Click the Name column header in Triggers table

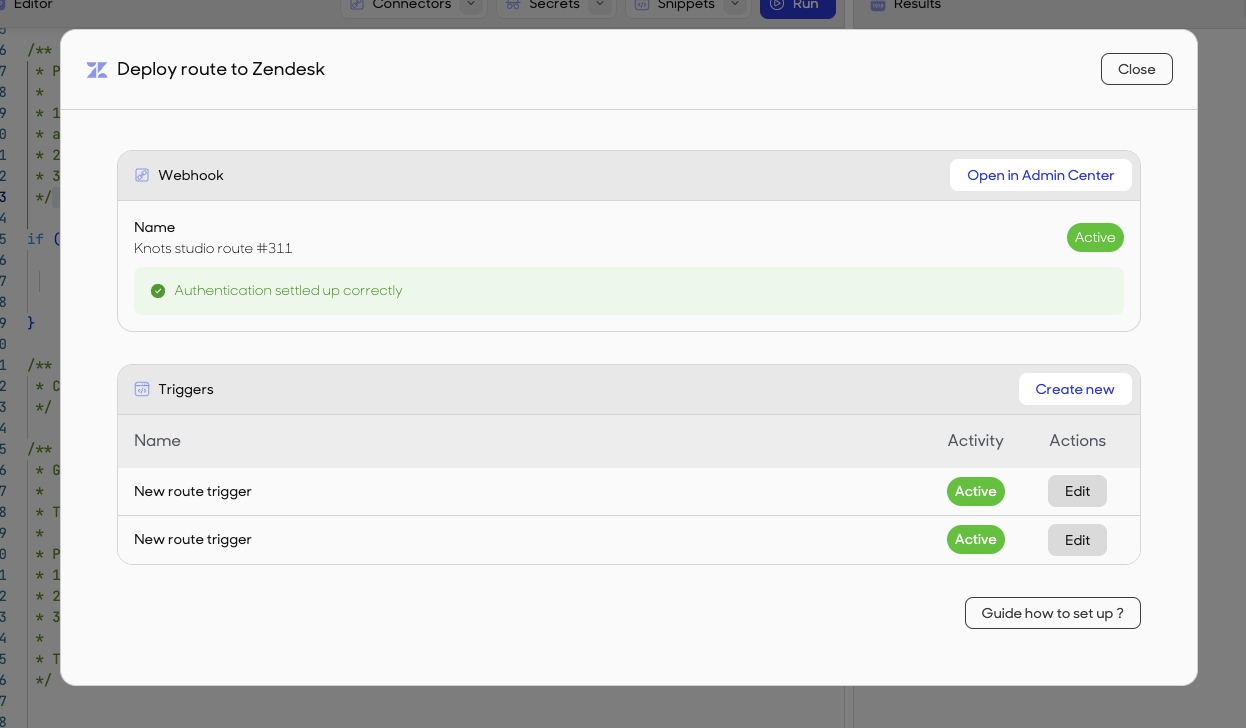157,440
